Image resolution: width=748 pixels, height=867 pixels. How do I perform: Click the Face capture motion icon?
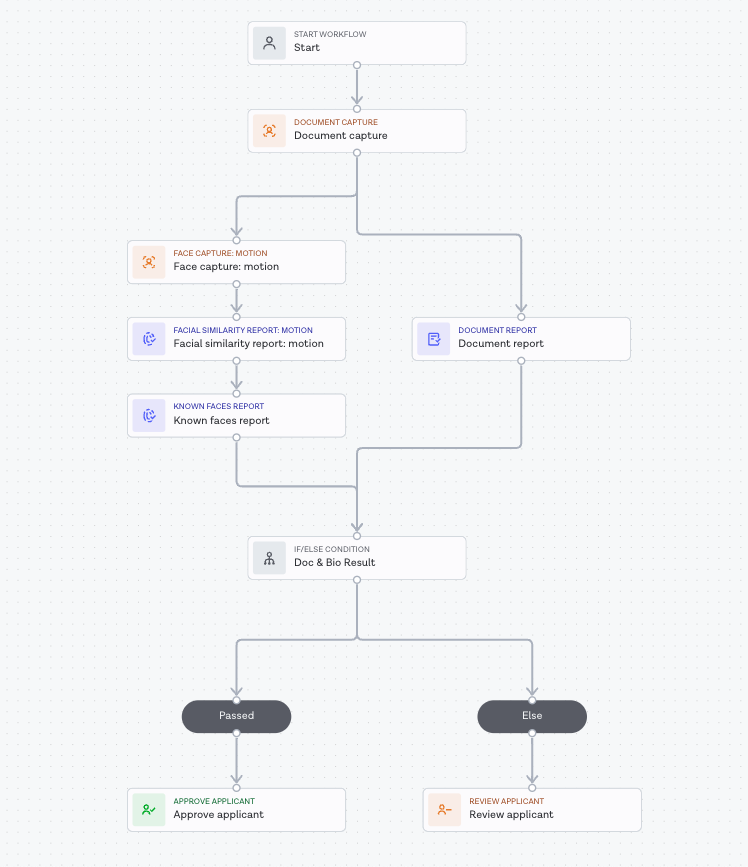(149, 262)
